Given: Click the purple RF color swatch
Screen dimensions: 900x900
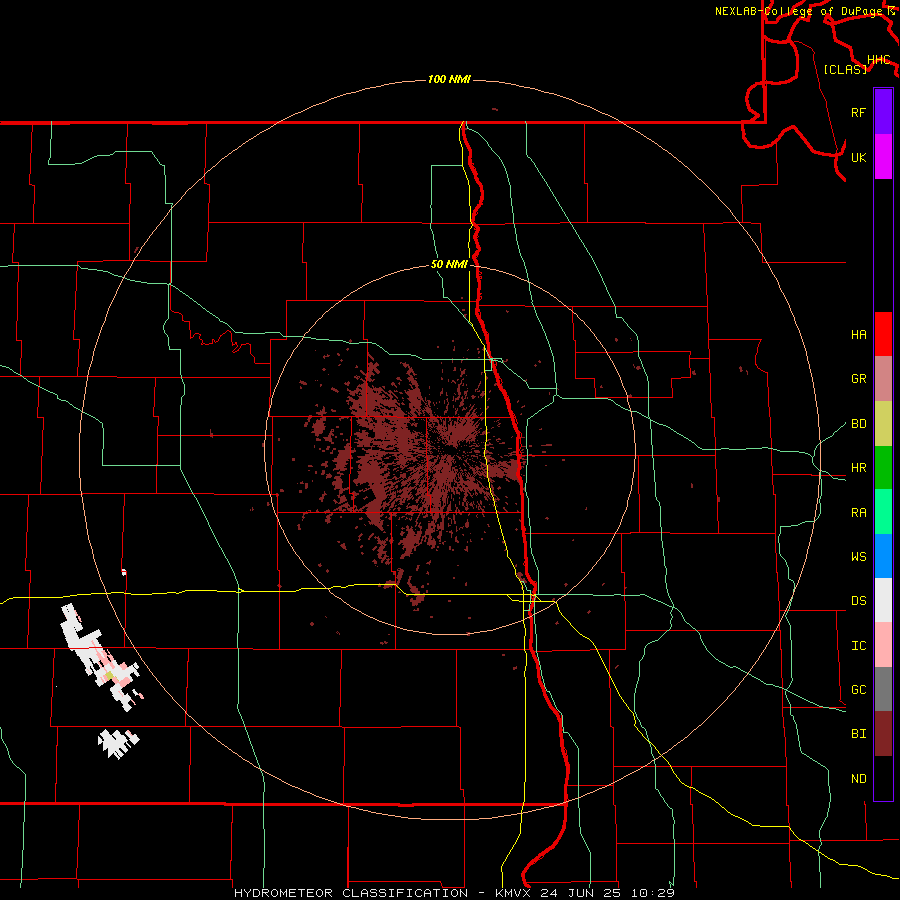Looking at the screenshot, I should [x=883, y=111].
